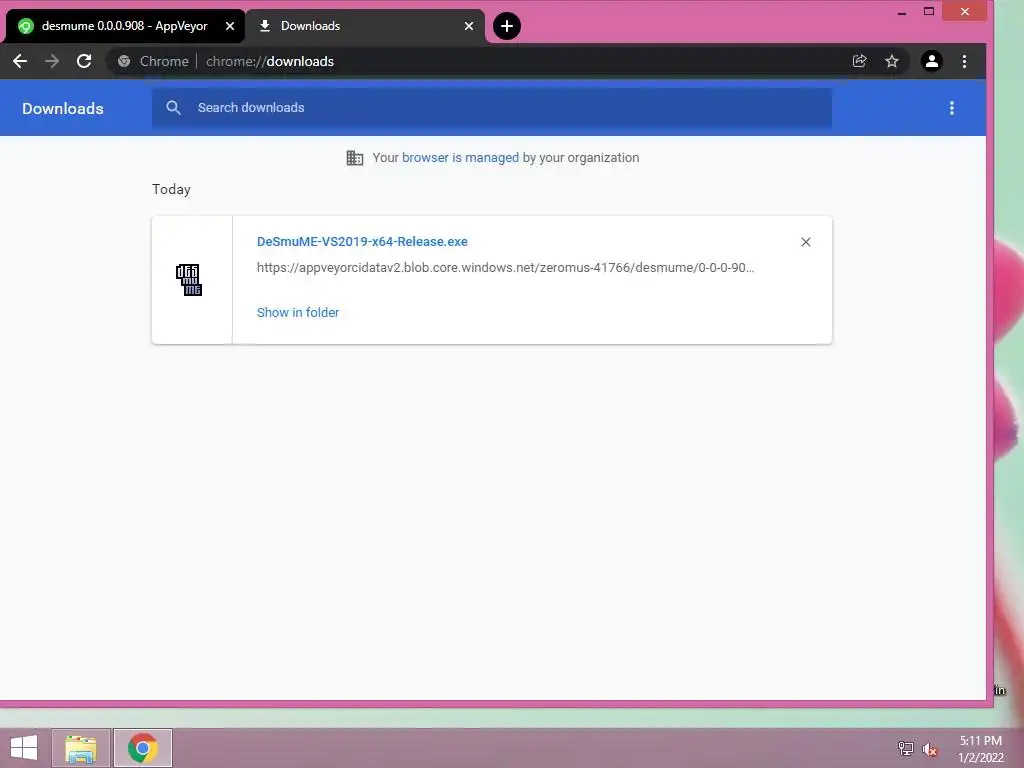Open File Explorer from taskbar
Screen dimensions: 1024x768
tap(80, 748)
